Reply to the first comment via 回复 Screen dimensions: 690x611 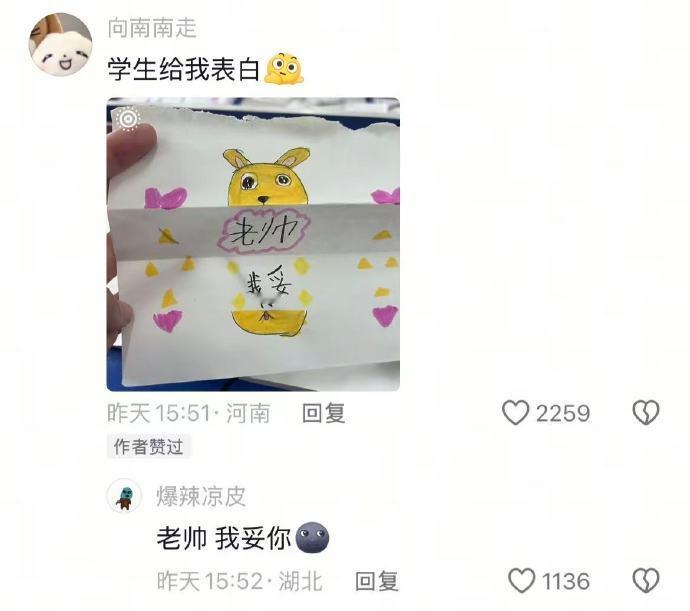[x=324, y=413]
